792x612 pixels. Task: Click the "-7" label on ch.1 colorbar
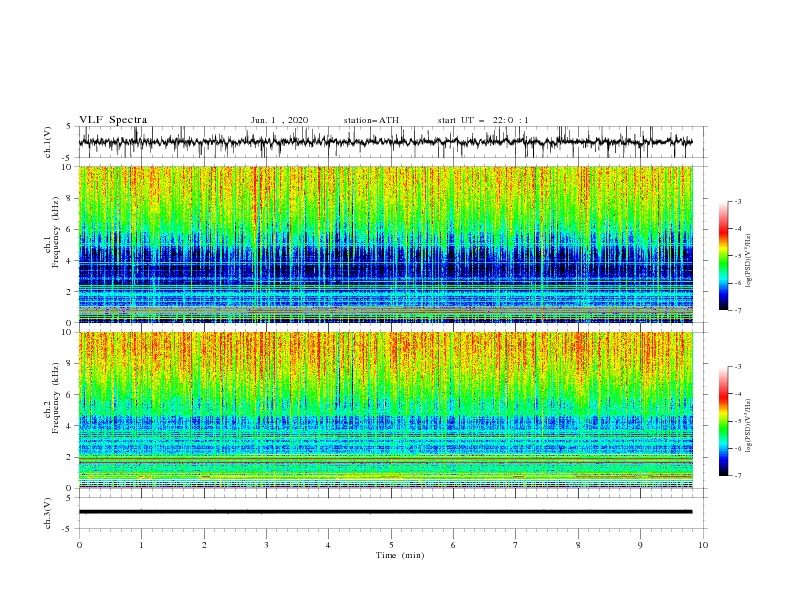pos(737,310)
